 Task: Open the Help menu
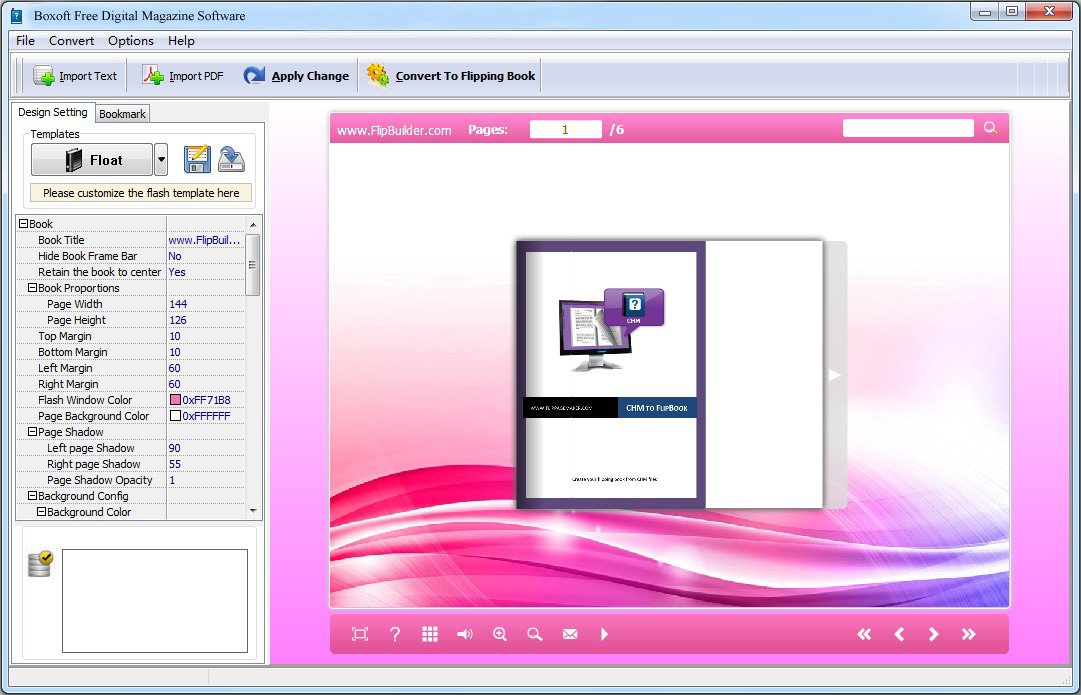[x=181, y=41]
